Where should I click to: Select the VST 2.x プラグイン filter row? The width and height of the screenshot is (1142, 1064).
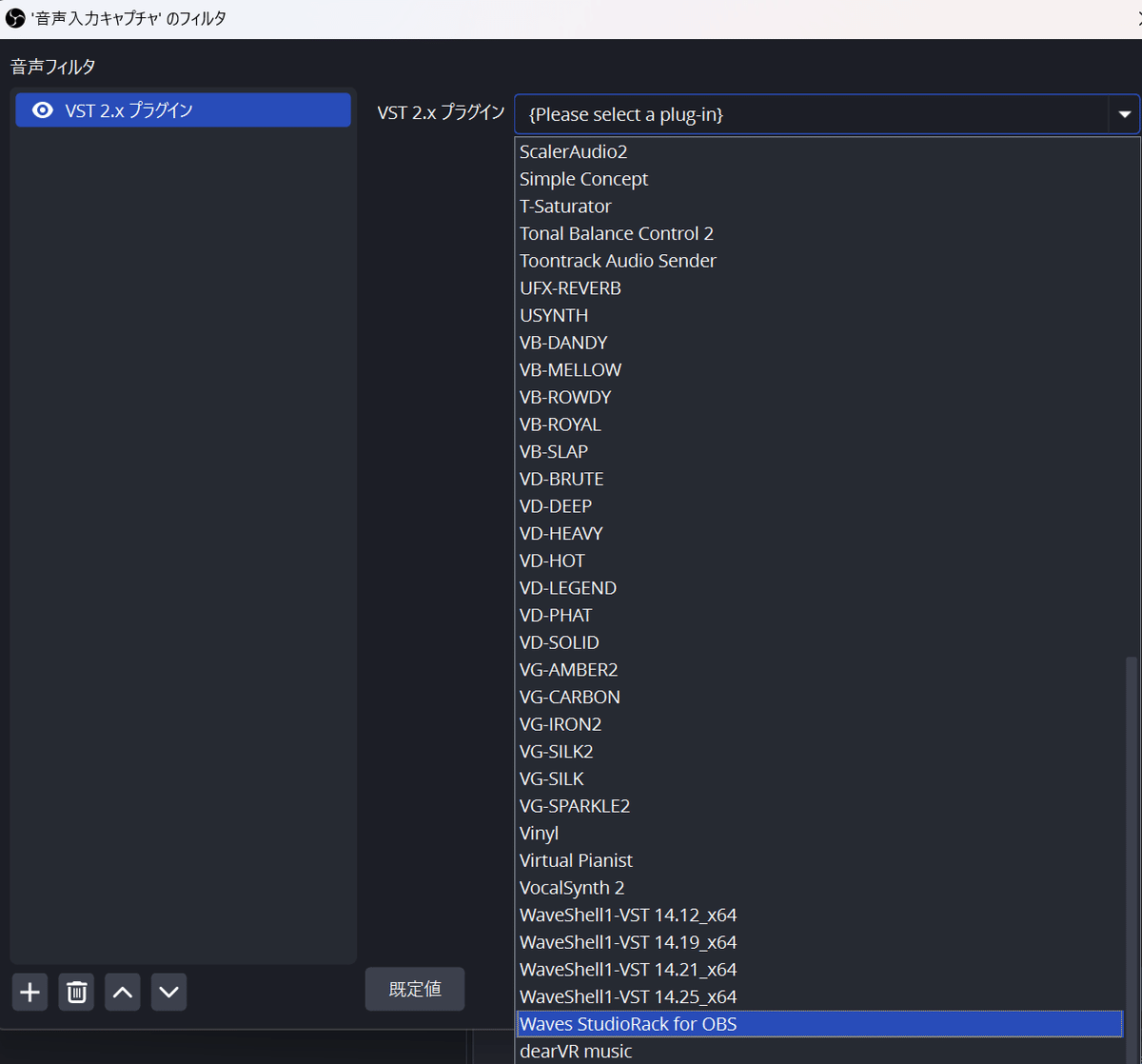[183, 110]
